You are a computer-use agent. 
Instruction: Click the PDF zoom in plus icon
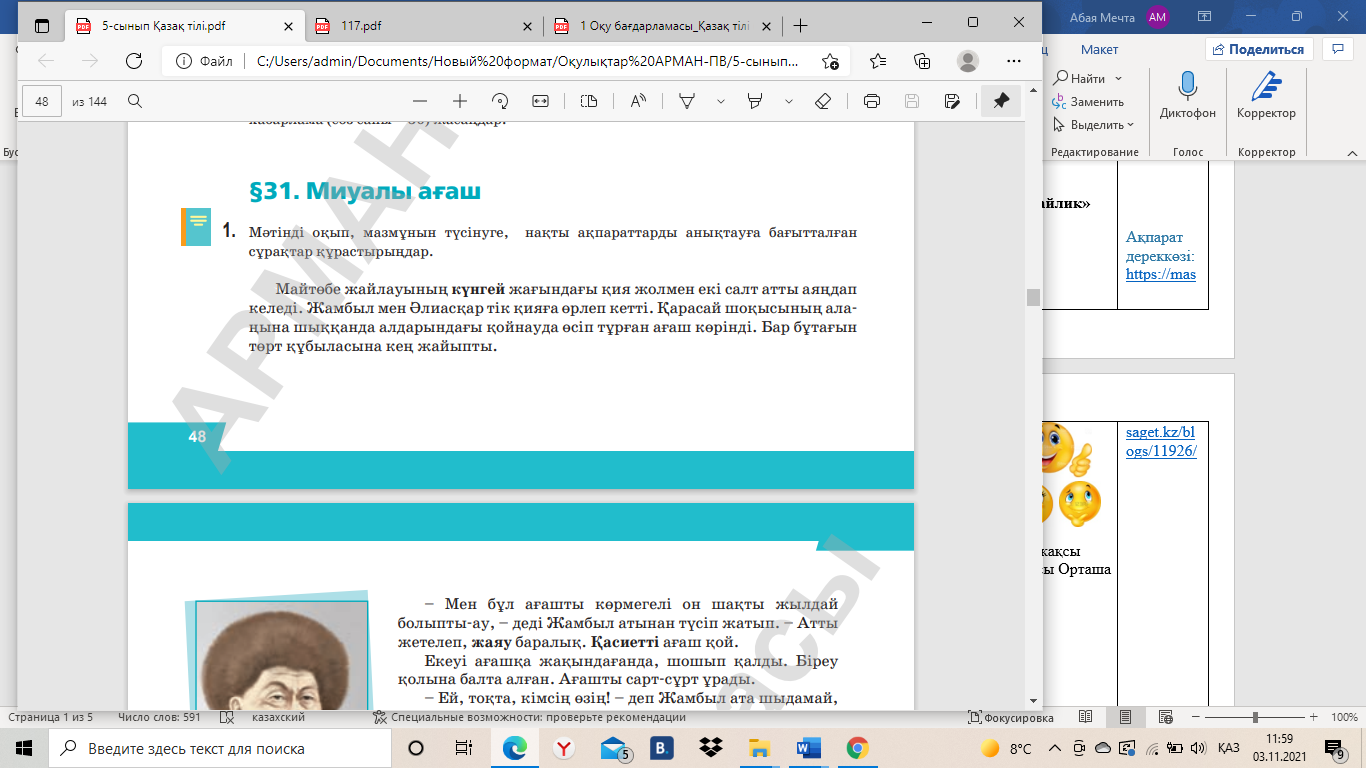(460, 101)
